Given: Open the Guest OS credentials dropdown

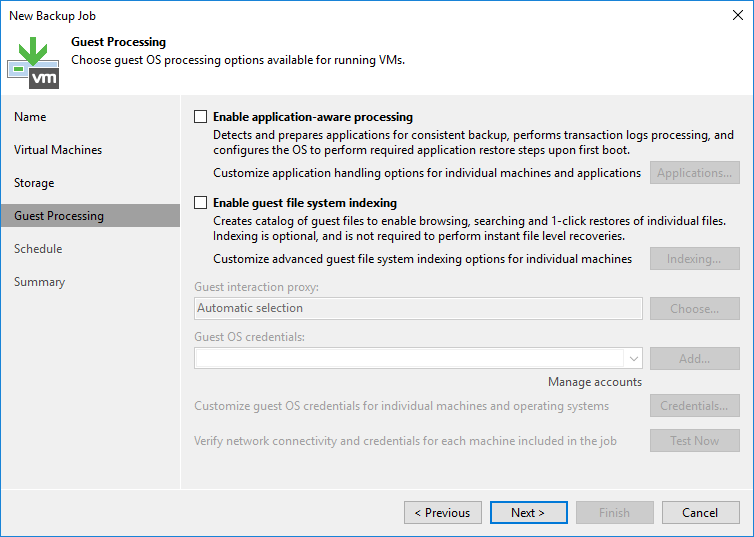Looking at the screenshot, I should (x=632, y=359).
